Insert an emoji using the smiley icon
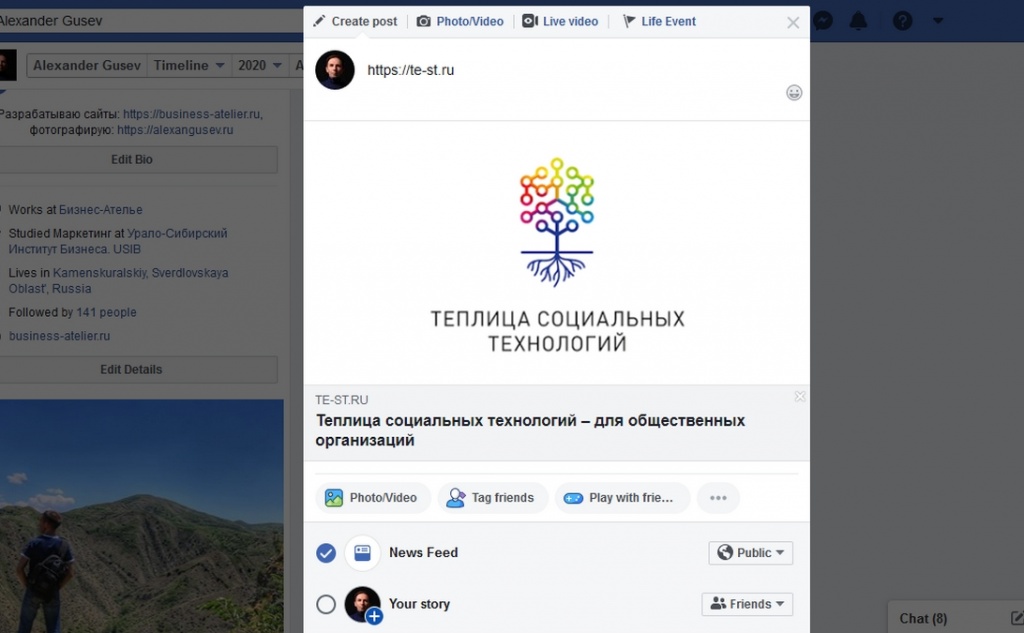Screen dimensions: 1024x633 (794, 92)
